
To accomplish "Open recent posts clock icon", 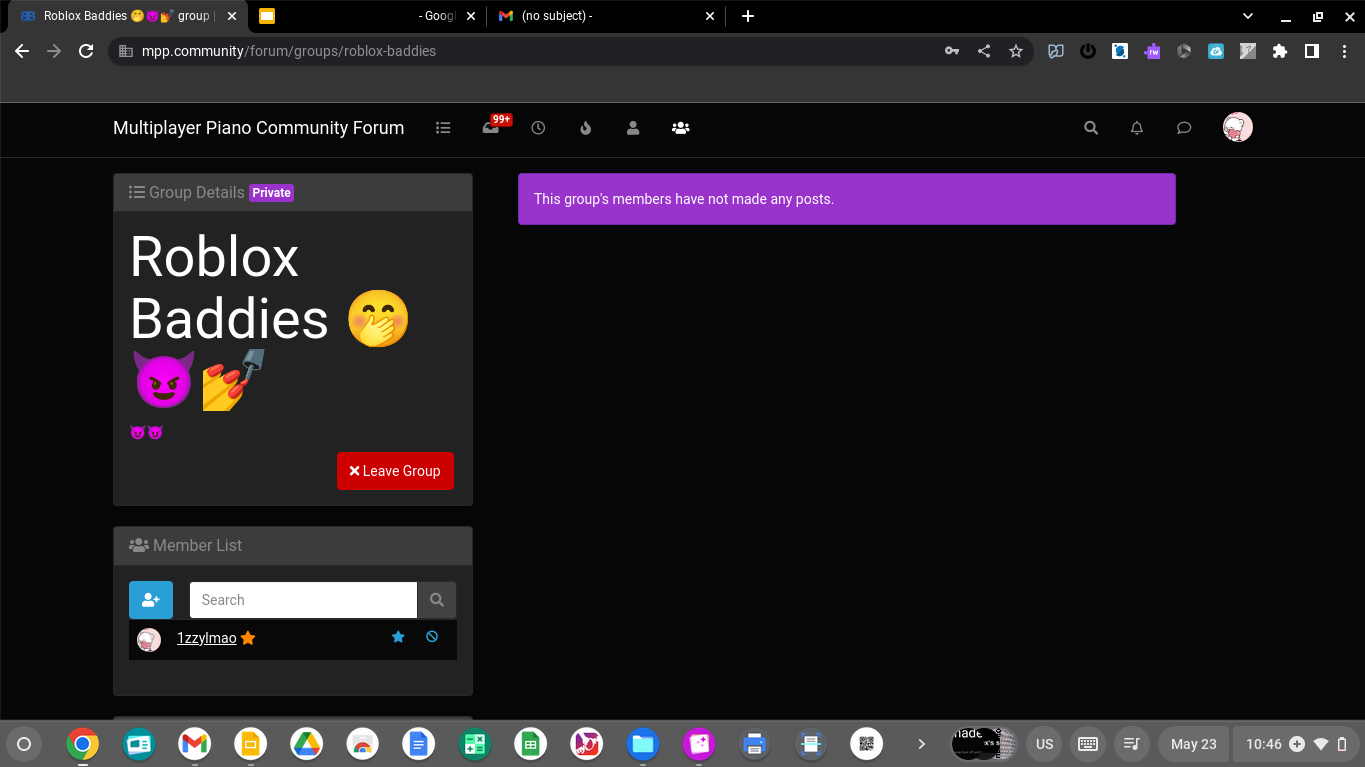I will click(x=538, y=128).
